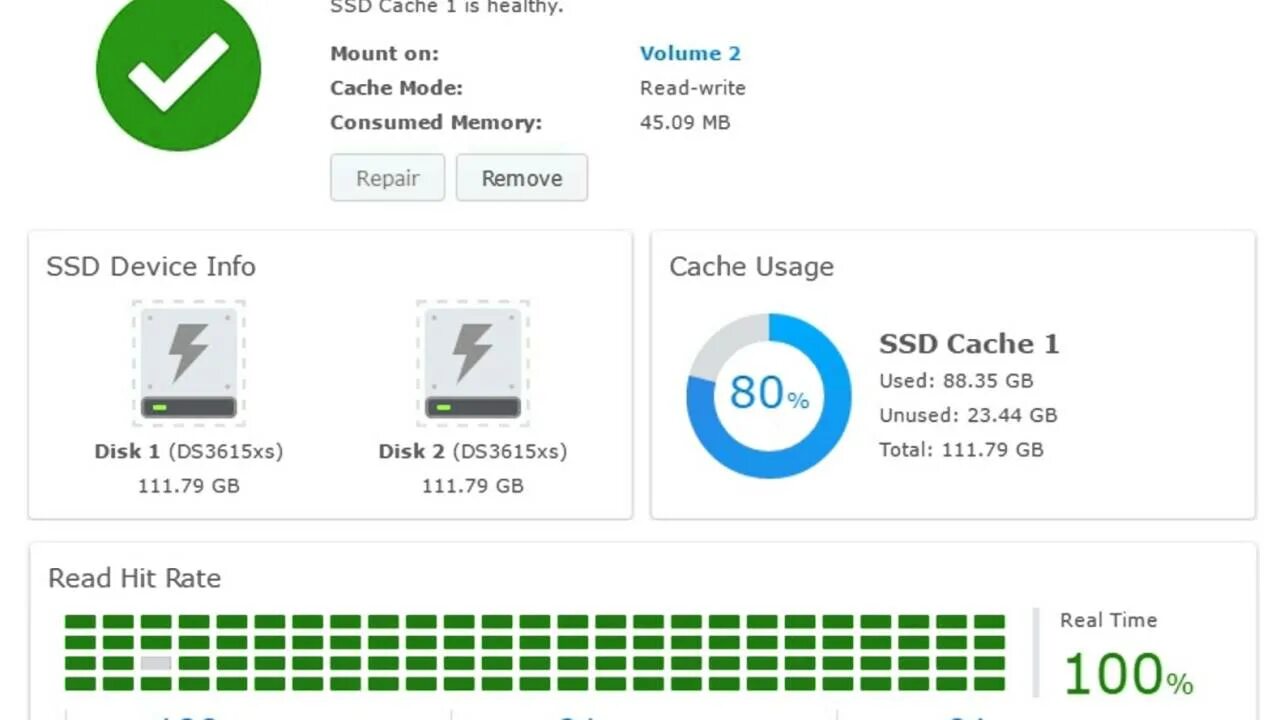Select the Disk 2 SSD drive icon
The height and width of the screenshot is (720, 1280).
point(473,363)
